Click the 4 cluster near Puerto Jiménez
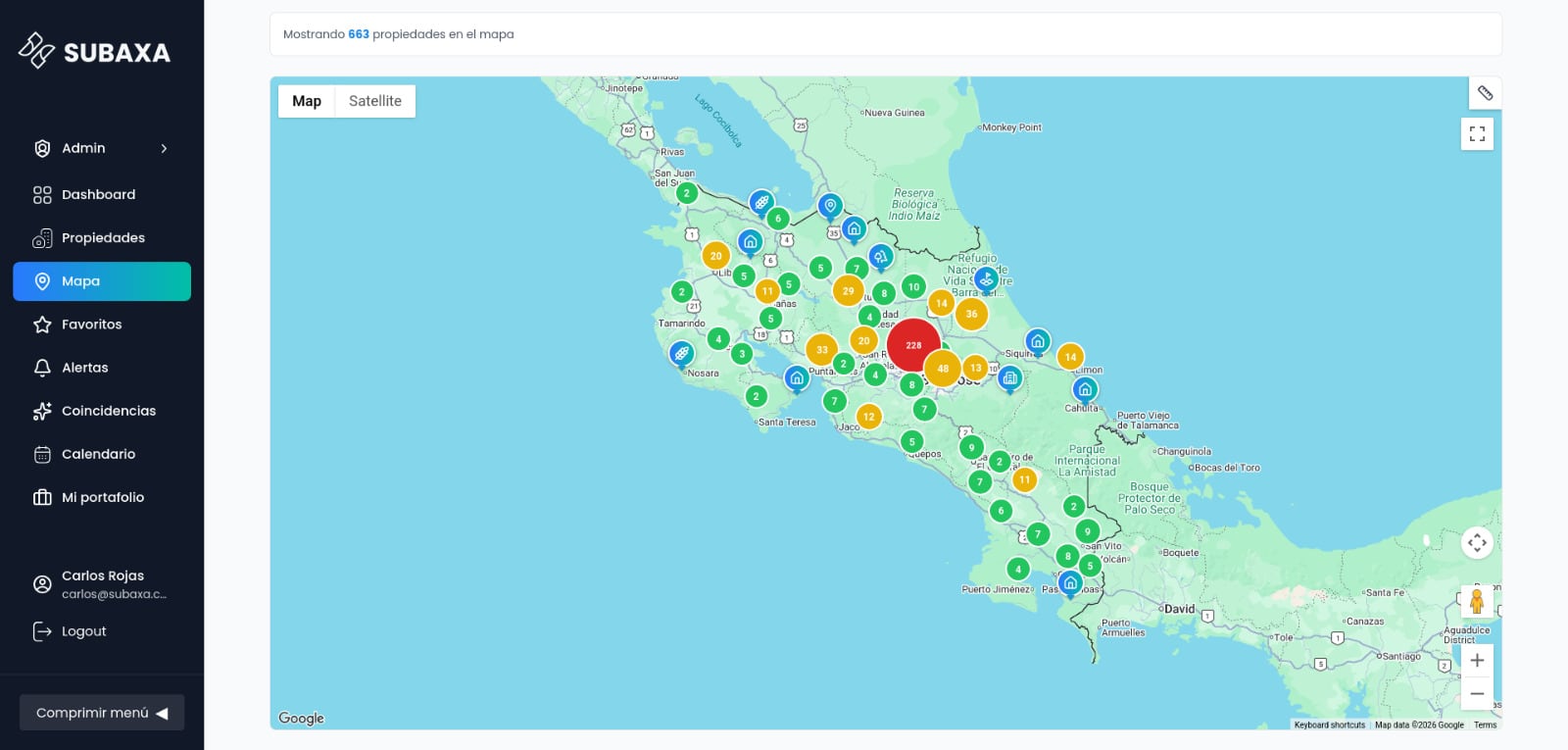The height and width of the screenshot is (750, 1568). (1018, 569)
